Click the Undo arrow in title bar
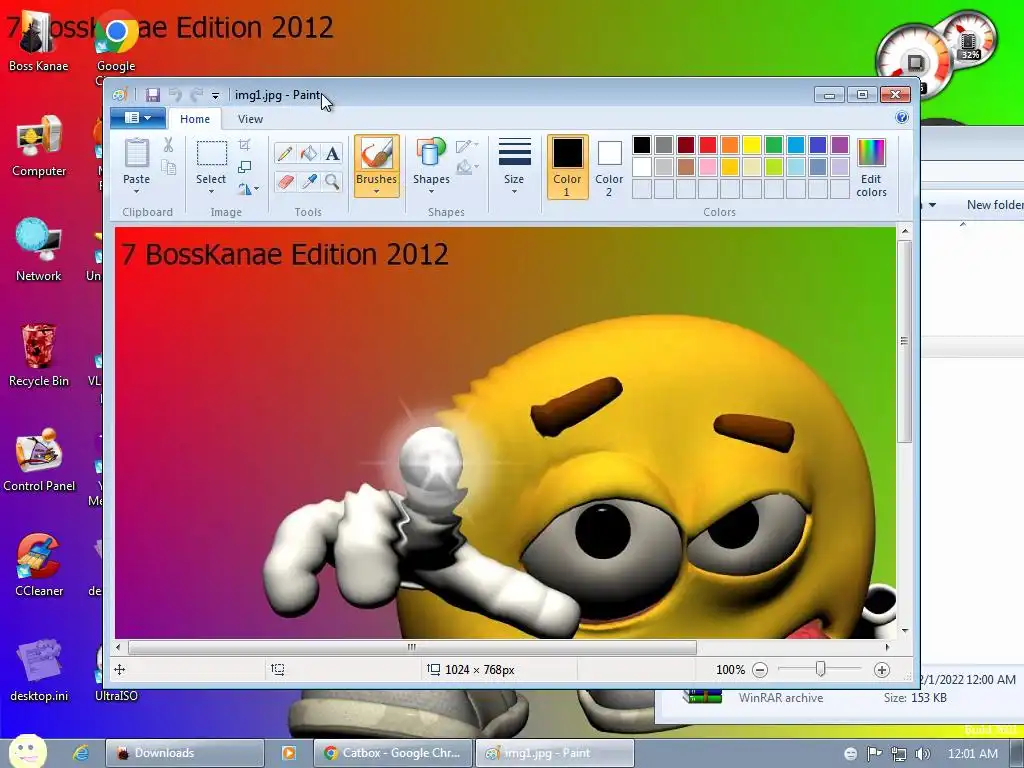This screenshot has width=1024, height=768. (x=175, y=95)
